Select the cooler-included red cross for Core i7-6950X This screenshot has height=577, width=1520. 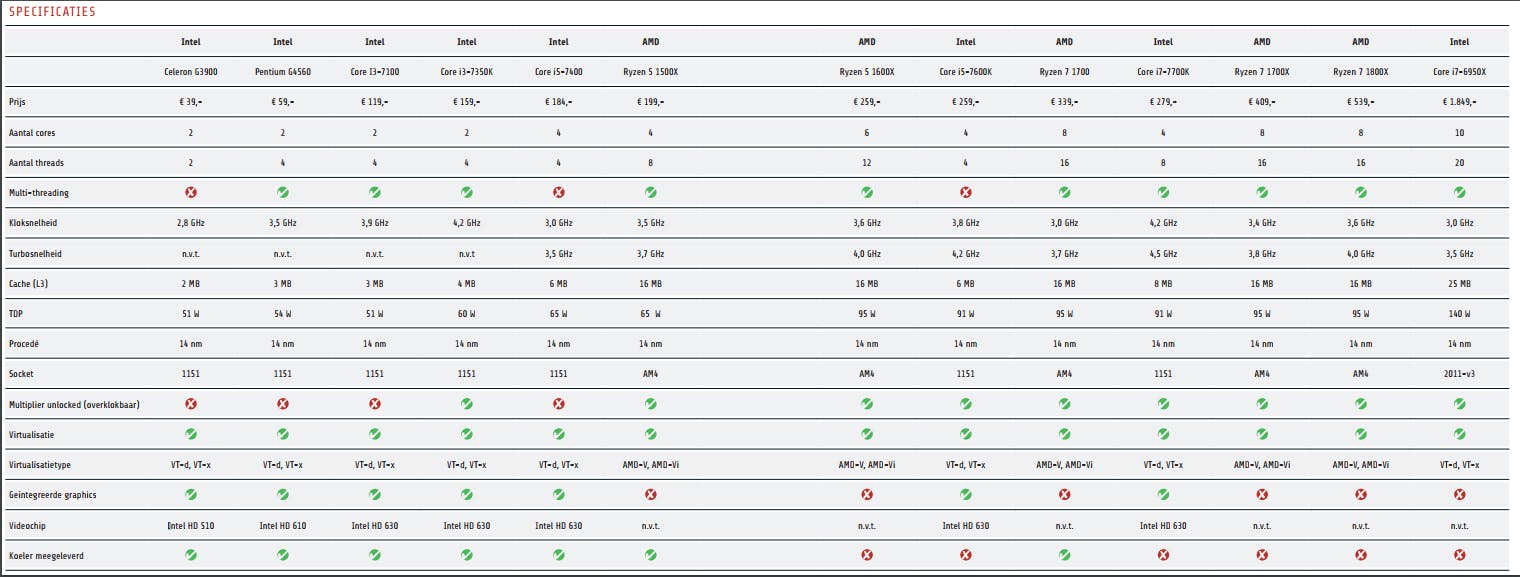point(1460,555)
